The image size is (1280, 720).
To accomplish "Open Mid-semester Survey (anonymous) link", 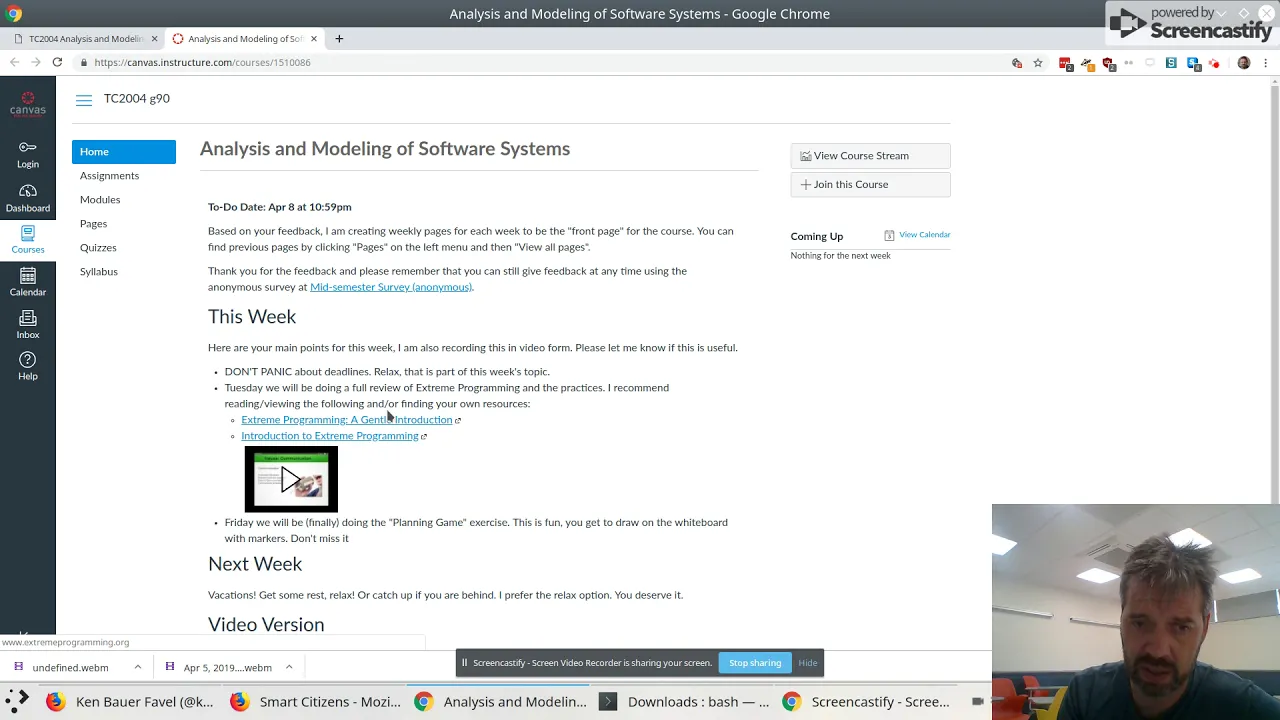I will [391, 287].
